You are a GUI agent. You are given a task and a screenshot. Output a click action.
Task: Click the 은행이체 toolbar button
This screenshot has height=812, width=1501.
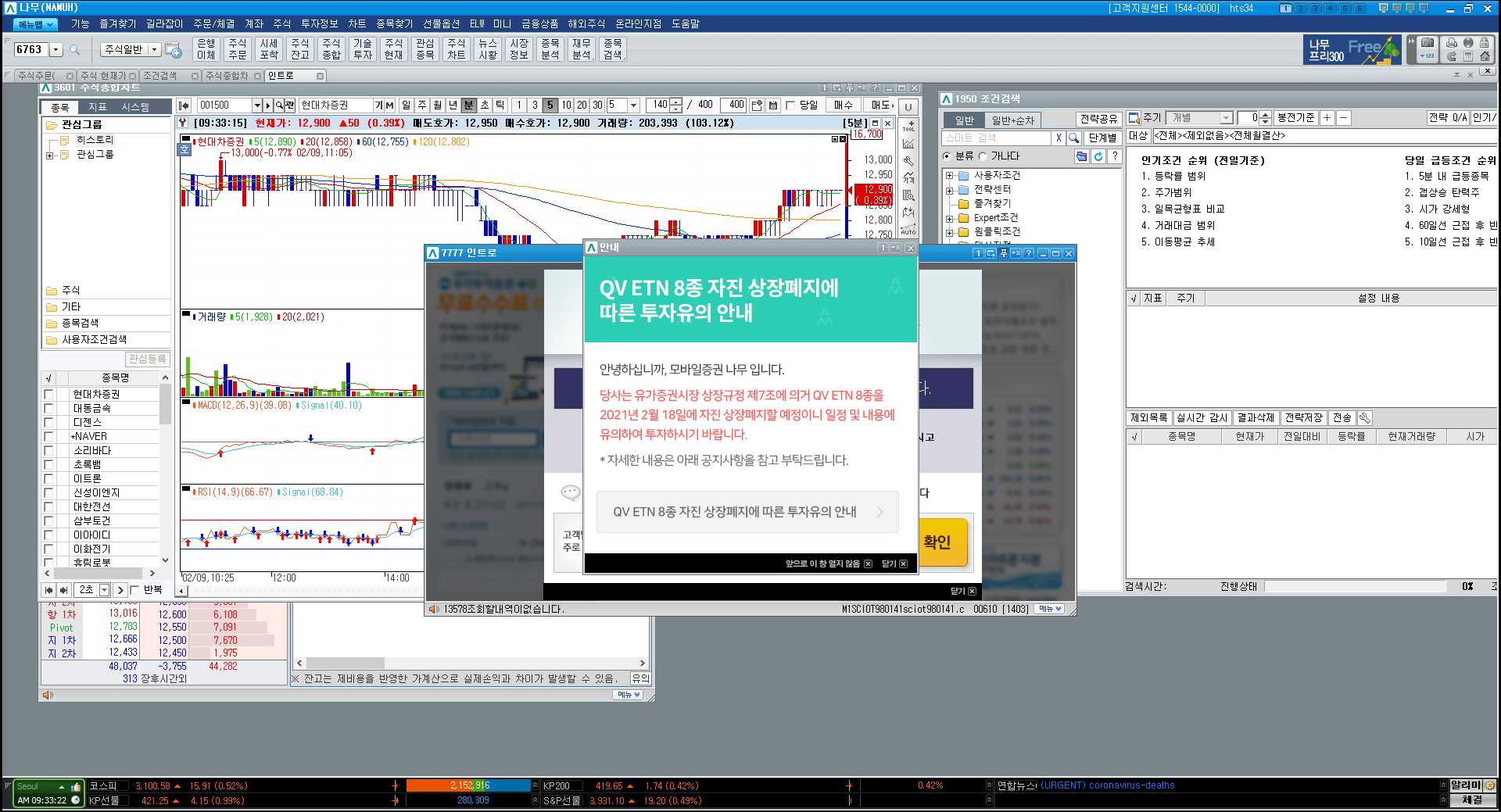[x=206, y=49]
